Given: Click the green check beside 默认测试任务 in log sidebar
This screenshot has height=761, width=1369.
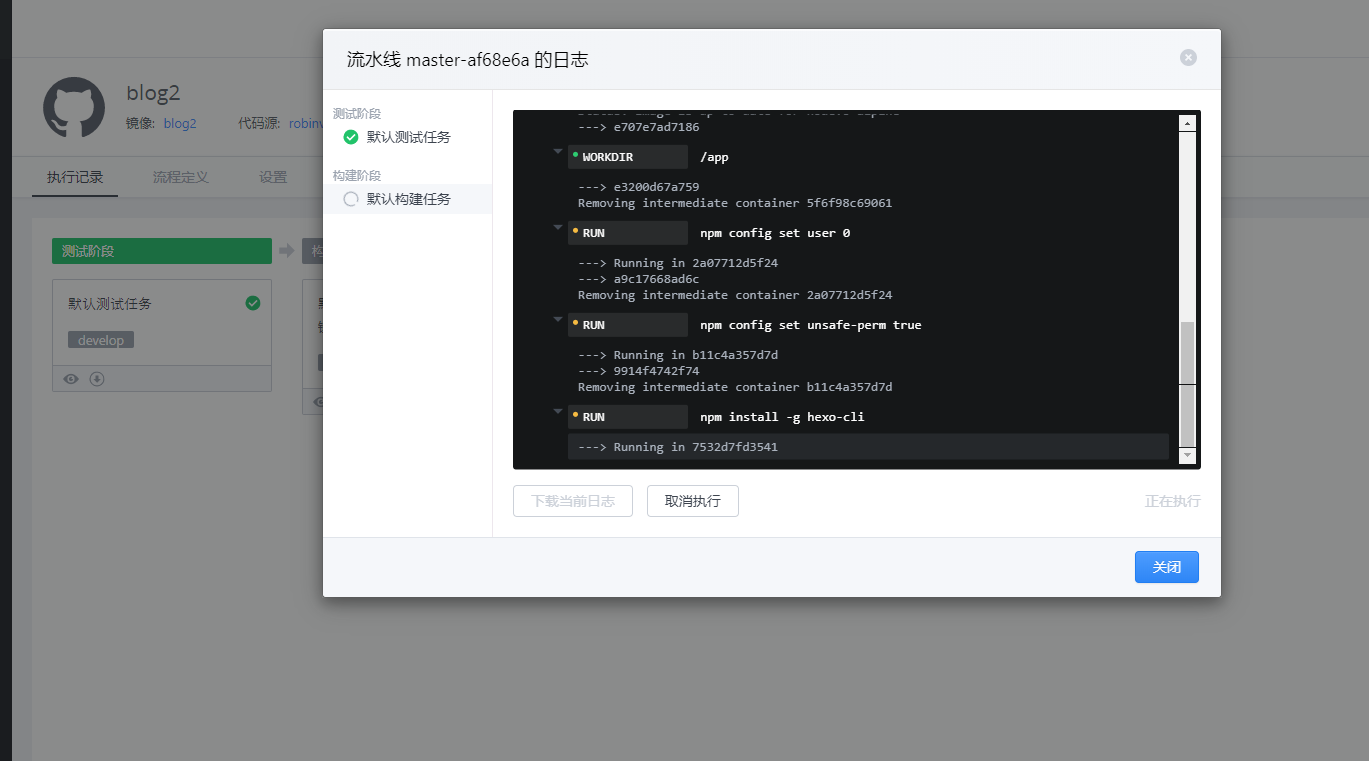Looking at the screenshot, I should click(351, 137).
